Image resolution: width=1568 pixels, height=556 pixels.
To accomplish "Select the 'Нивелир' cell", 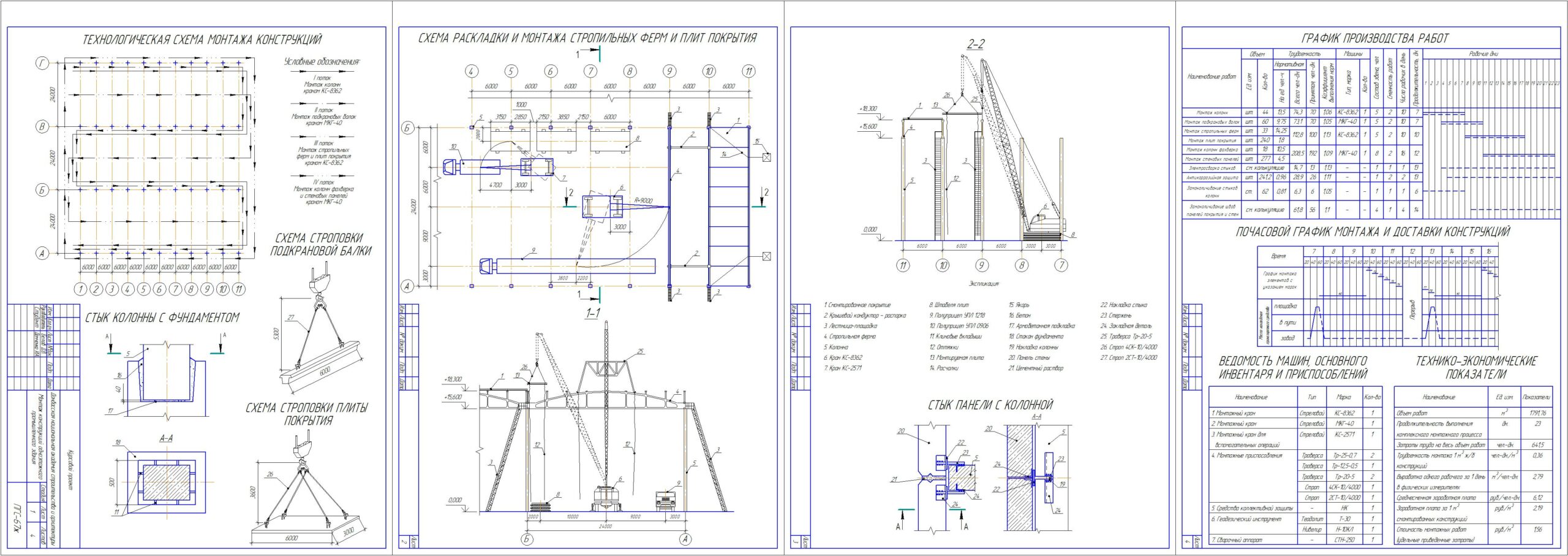I will point(1311,530).
